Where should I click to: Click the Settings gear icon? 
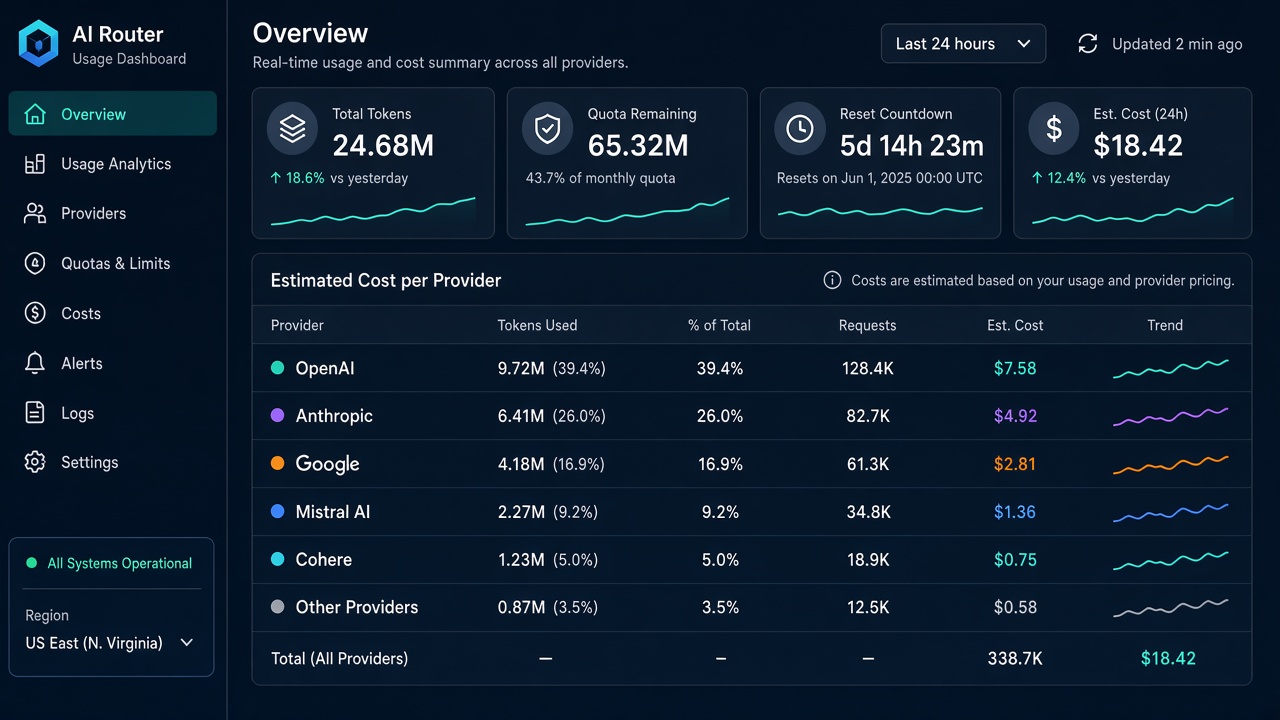point(35,462)
